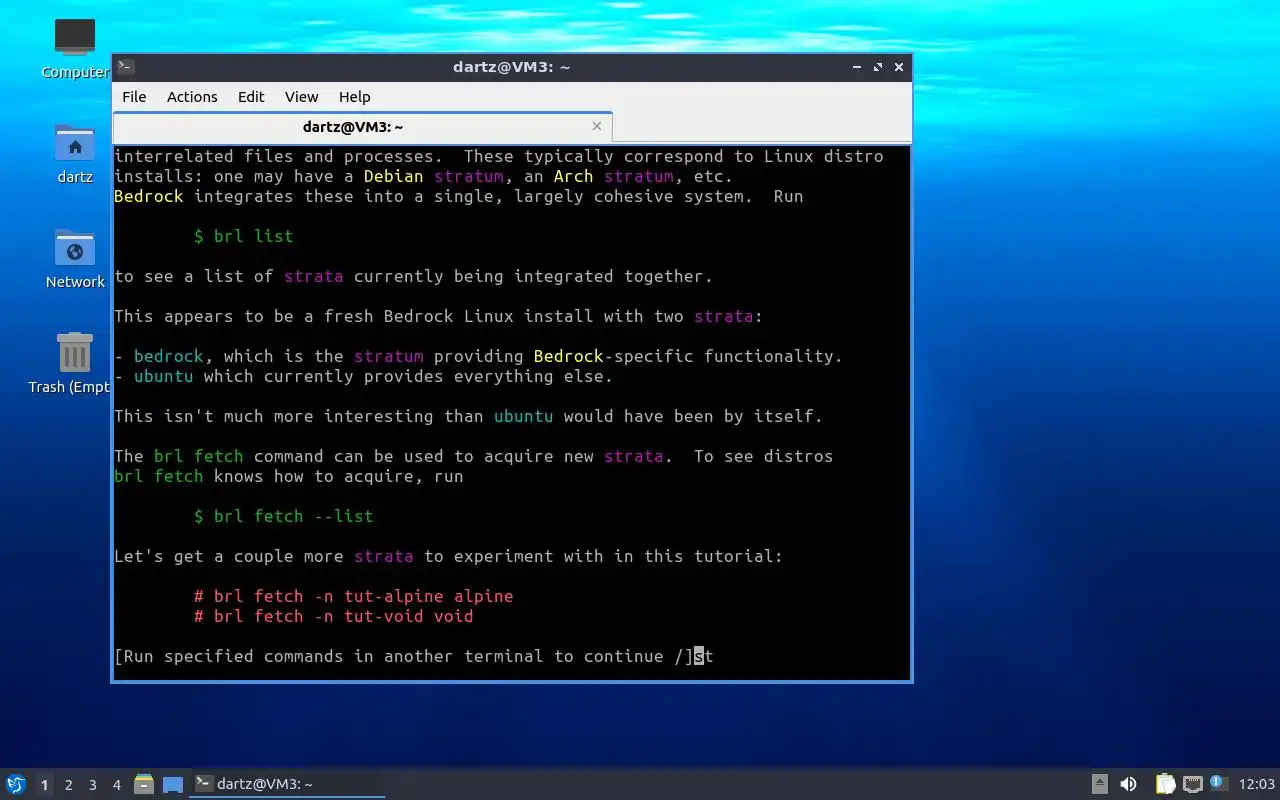Open the Computer desktop icon
This screenshot has width=1280, height=800.
75,48
